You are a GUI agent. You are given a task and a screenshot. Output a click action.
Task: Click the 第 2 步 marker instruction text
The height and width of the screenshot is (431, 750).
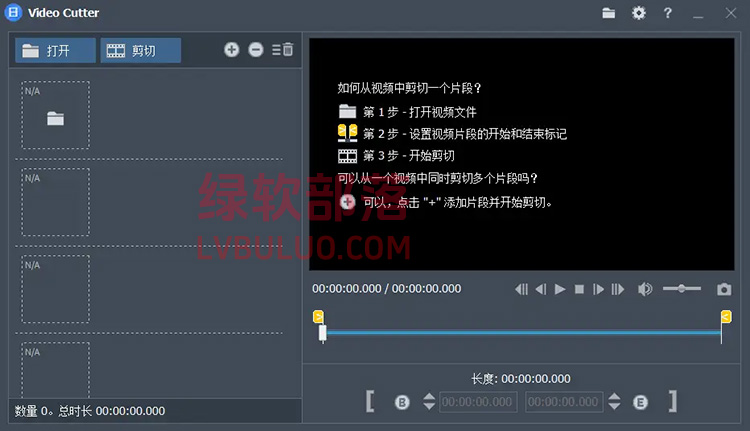(x=464, y=134)
